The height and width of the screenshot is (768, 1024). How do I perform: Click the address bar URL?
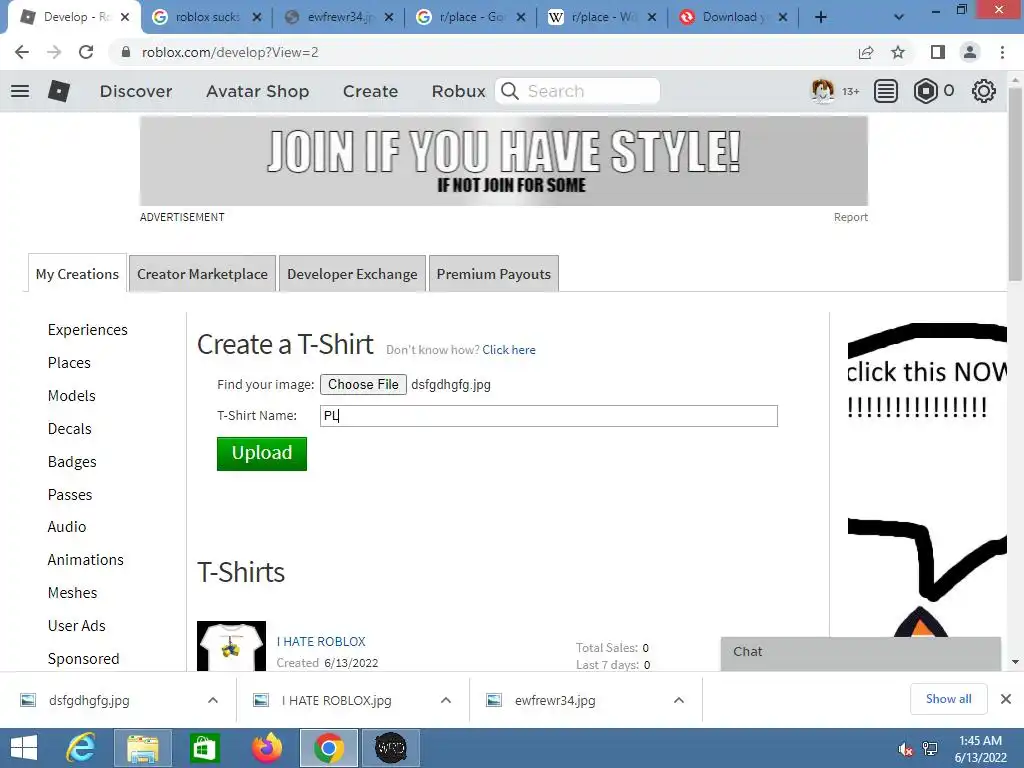(x=230, y=52)
